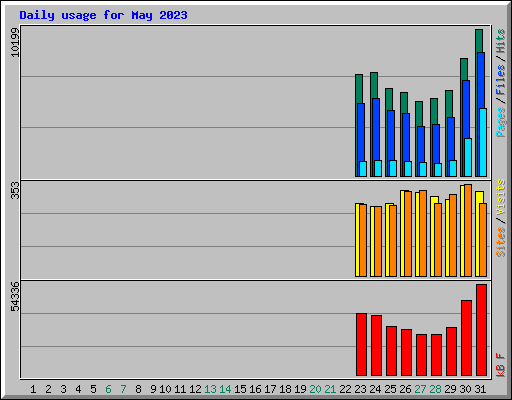Click the green day label 28
The height and width of the screenshot is (400, 512).
(x=435, y=389)
